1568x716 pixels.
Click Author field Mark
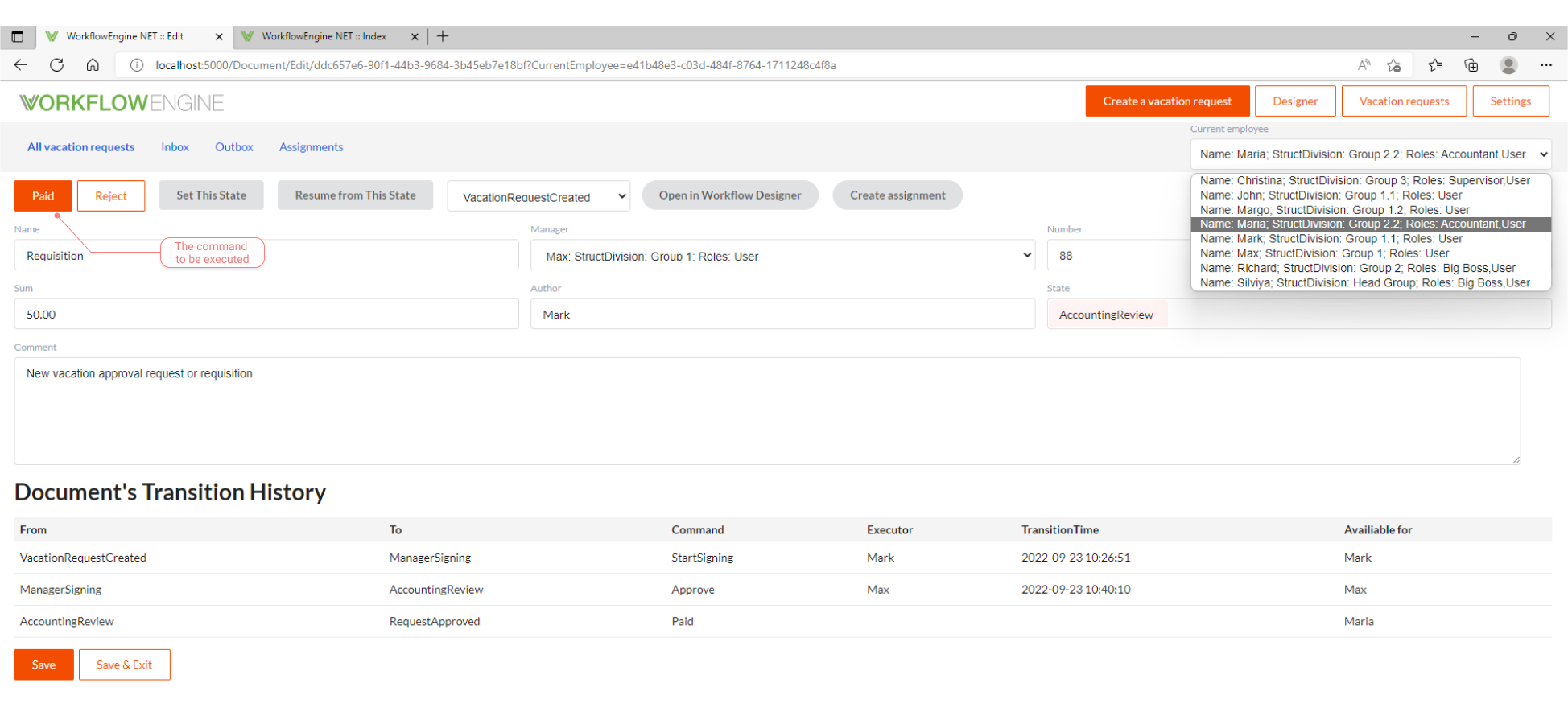tap(782, 314)
